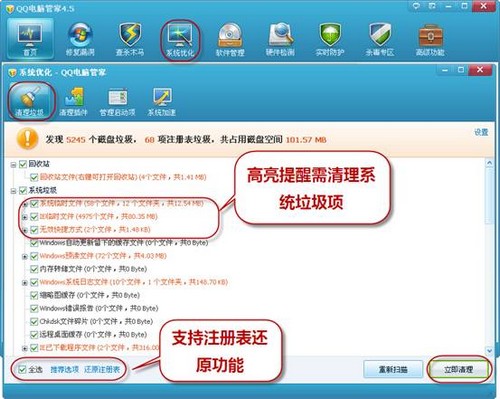Image resolution: width=500 pixels, height=399 pixels.
Task: Uncheck Windows系统日志文件 checkbox
Action: pos(34,282)
